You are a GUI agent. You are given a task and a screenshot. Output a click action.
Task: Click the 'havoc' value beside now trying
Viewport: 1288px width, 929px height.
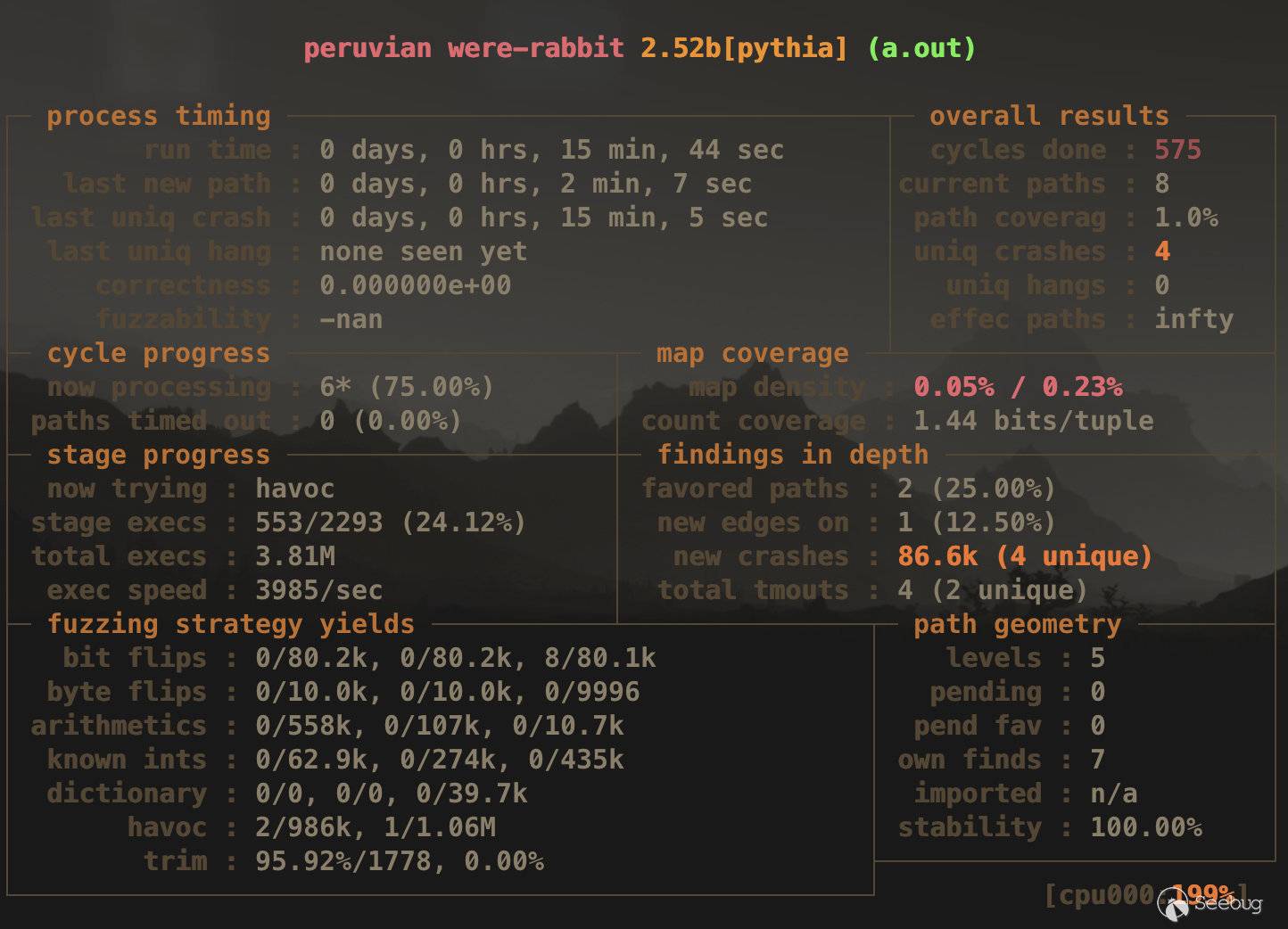click(x=294, y=489)
